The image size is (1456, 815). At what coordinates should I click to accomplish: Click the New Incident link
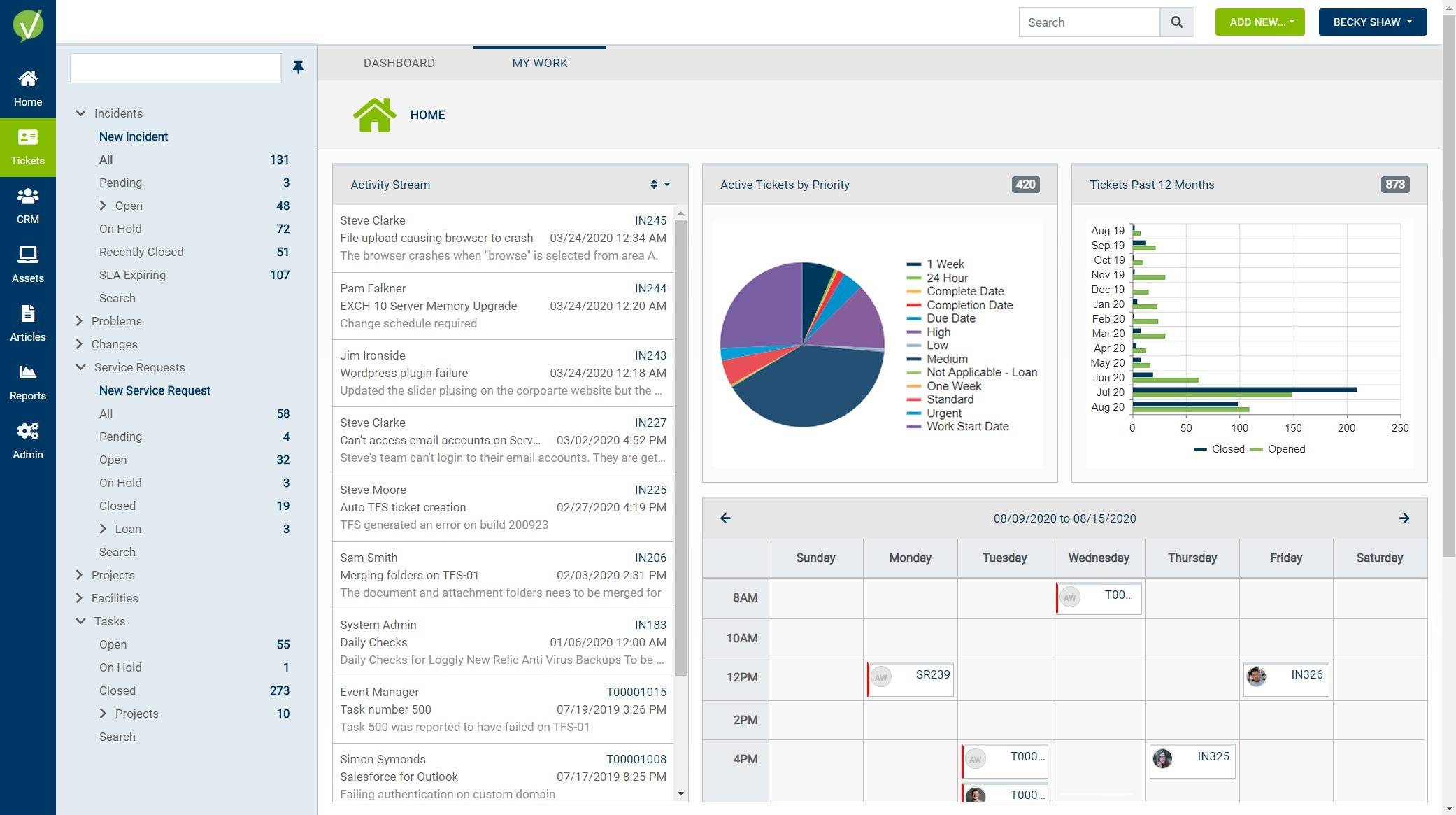pyautogui.click(x=133, y=136)
